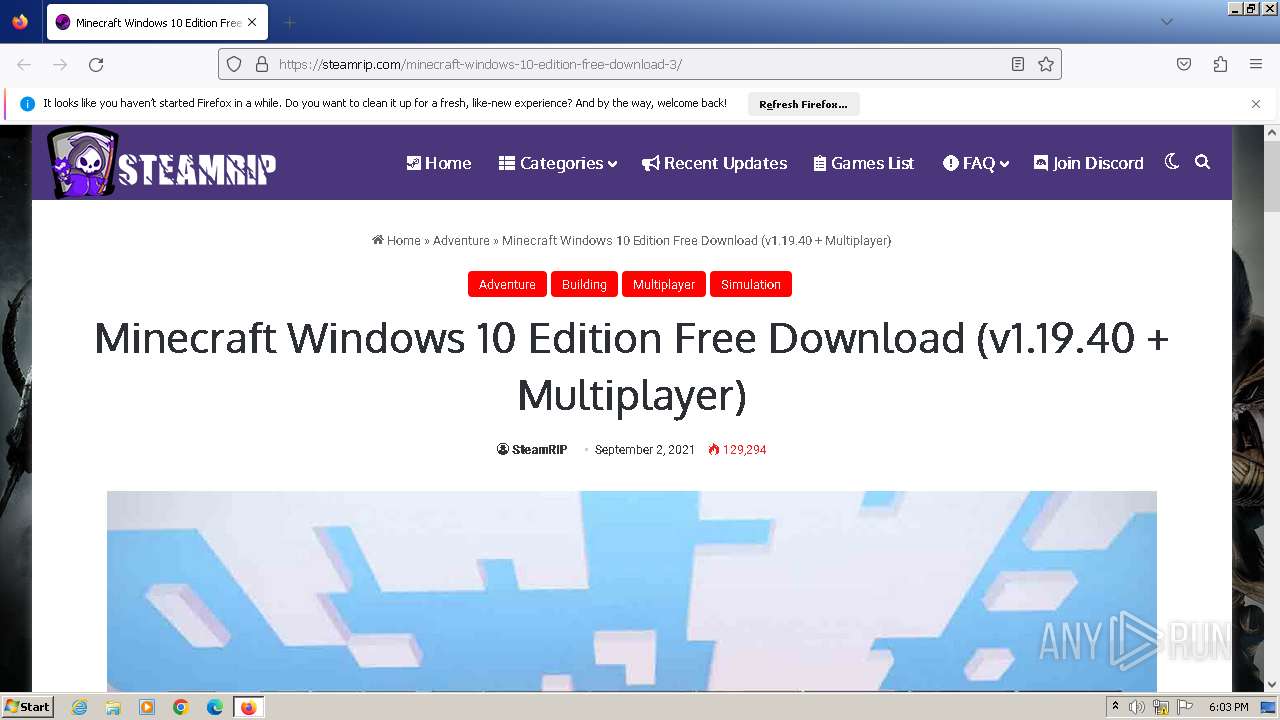Viewport: 1280px width, 720px height.
Task: Select Firefox taskbar button
Action: [249, 707]
